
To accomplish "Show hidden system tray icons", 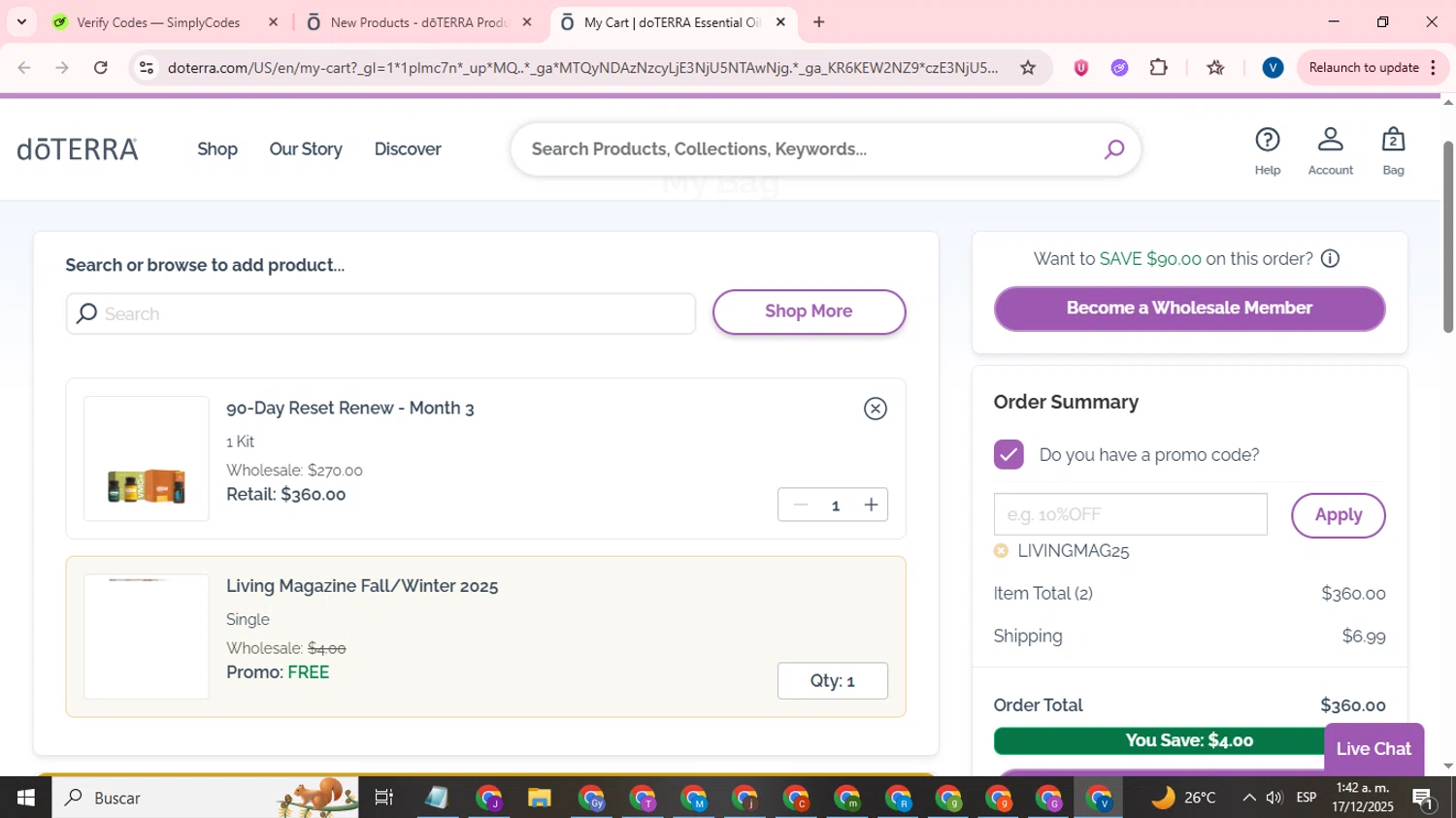I will pos(1248,798).
